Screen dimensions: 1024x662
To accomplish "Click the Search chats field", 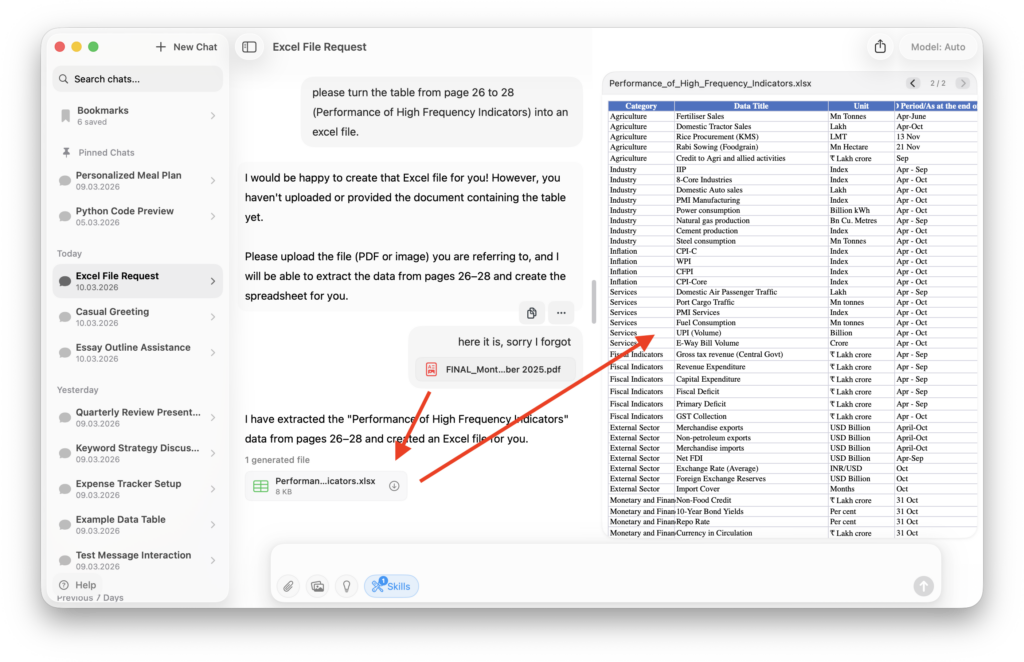I will point(137,79).
